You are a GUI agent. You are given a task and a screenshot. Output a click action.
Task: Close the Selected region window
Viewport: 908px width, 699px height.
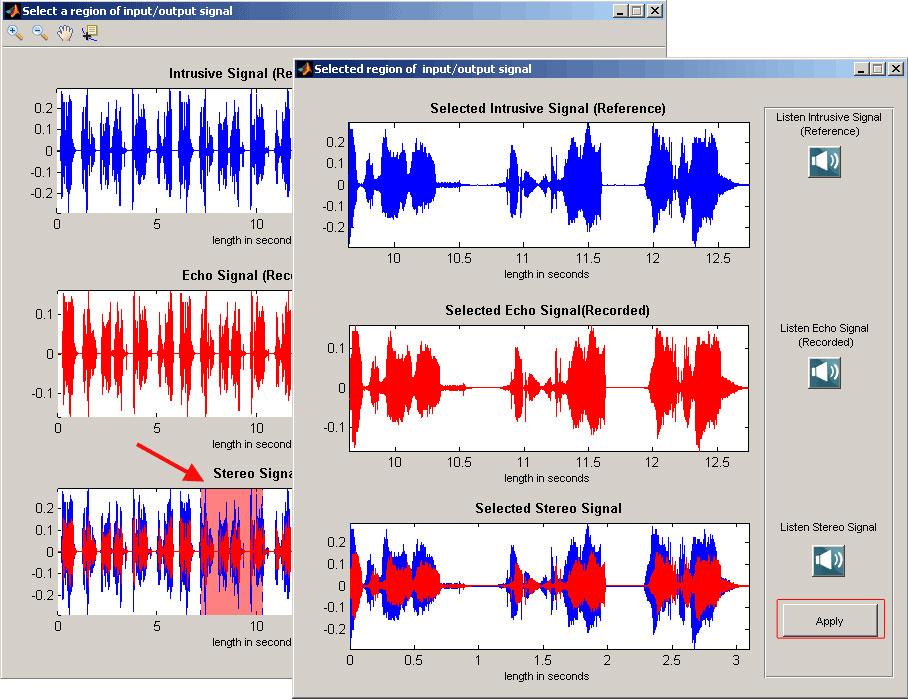pyautogui.click(x=896, y=69)
